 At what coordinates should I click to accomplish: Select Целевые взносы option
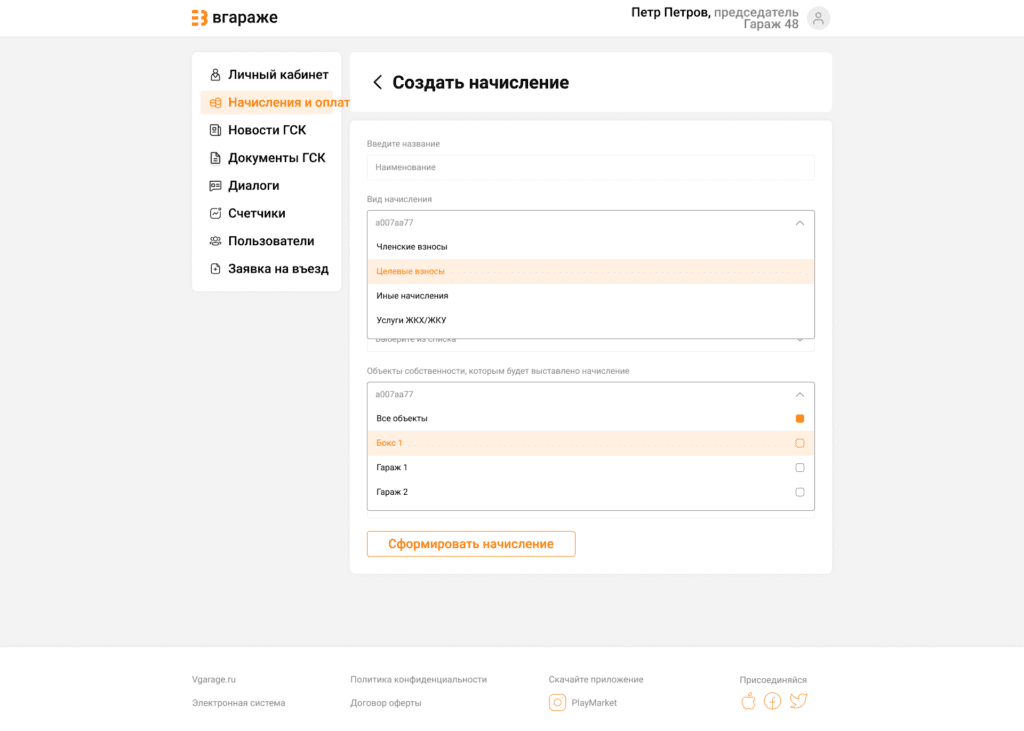pyautogui.click(x=590, y=271)
